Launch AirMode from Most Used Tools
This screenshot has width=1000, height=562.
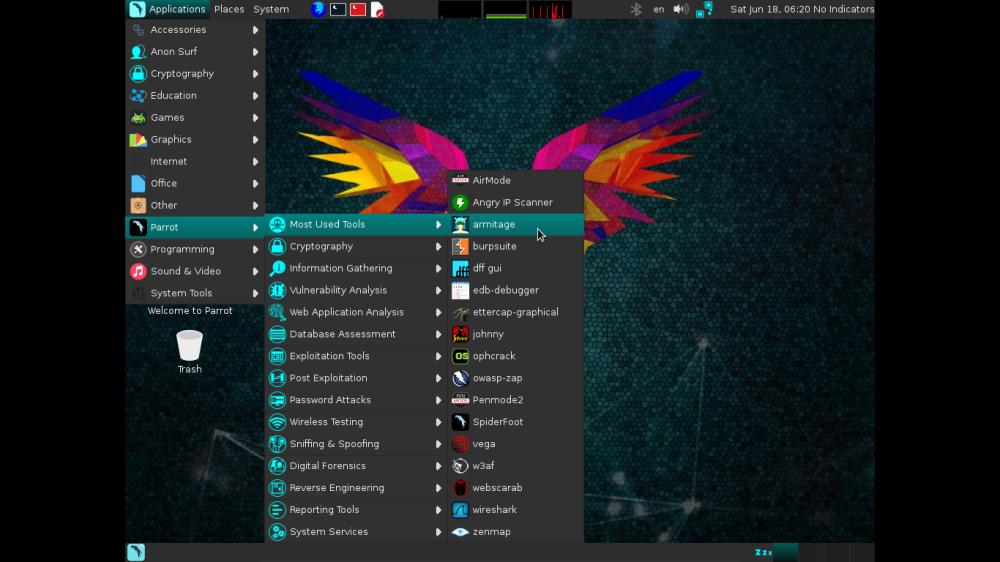pos(515,181)
